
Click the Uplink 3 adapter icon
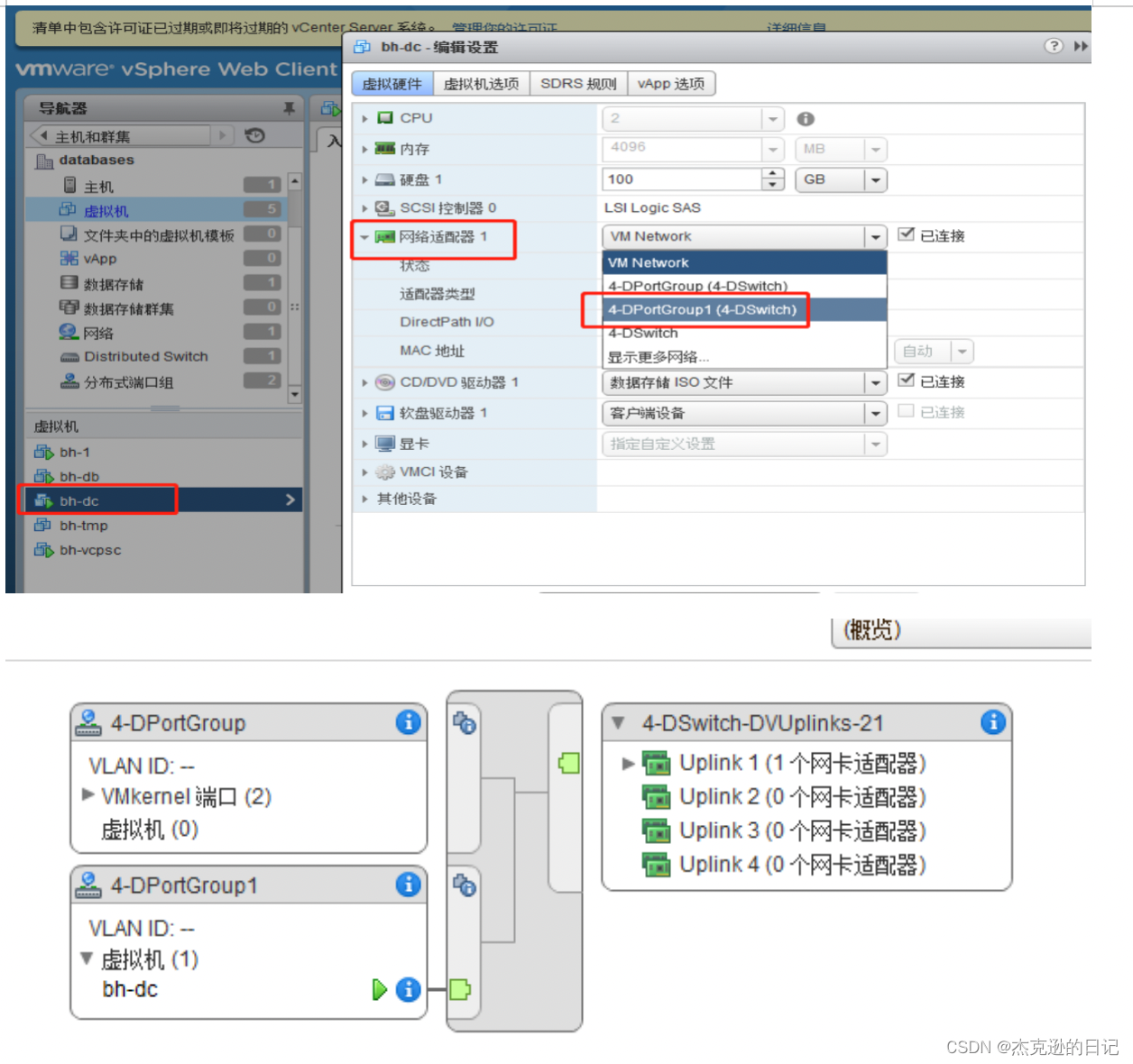pos(656,830)
